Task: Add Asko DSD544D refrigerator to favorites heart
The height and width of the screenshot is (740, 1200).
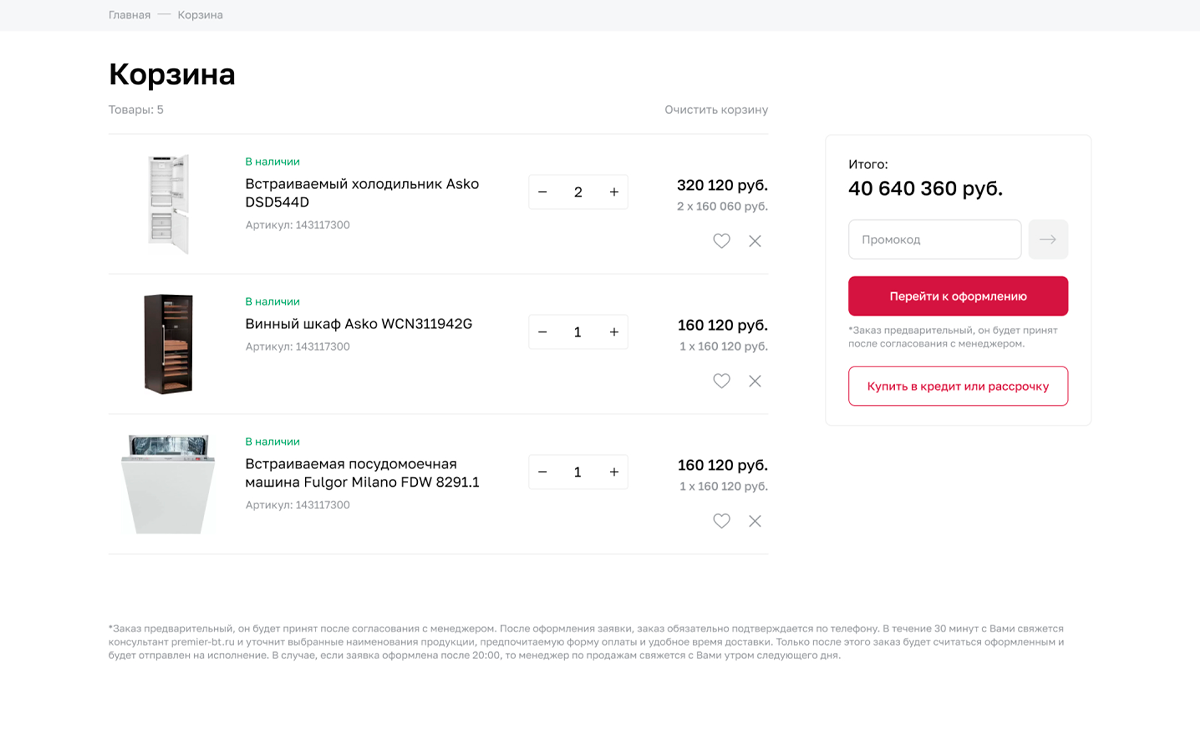Action: 721,241
